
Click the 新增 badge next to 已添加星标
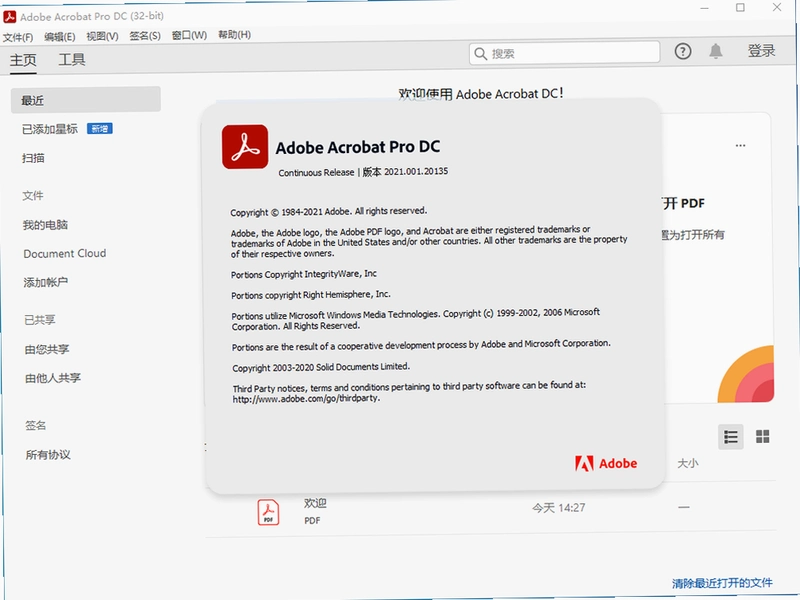tap(100, 129)
